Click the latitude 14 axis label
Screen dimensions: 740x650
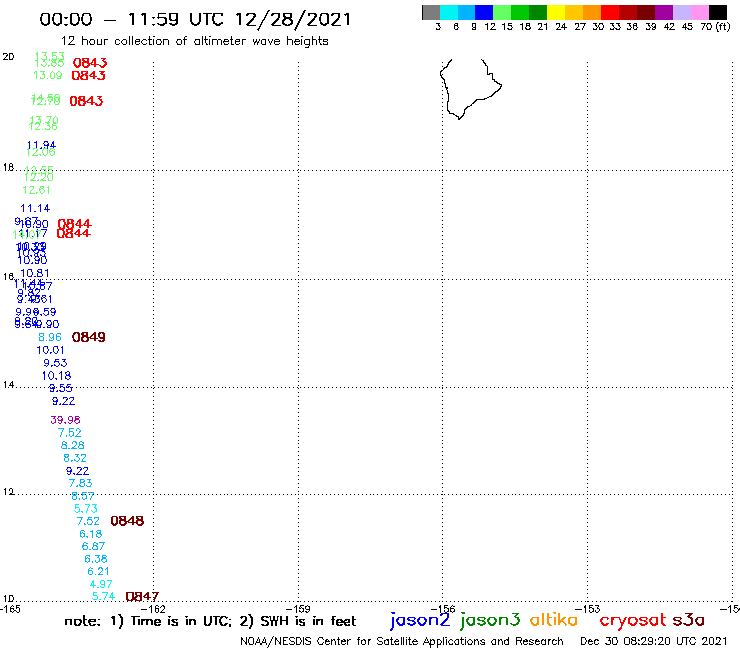click(x=8, y=385)
